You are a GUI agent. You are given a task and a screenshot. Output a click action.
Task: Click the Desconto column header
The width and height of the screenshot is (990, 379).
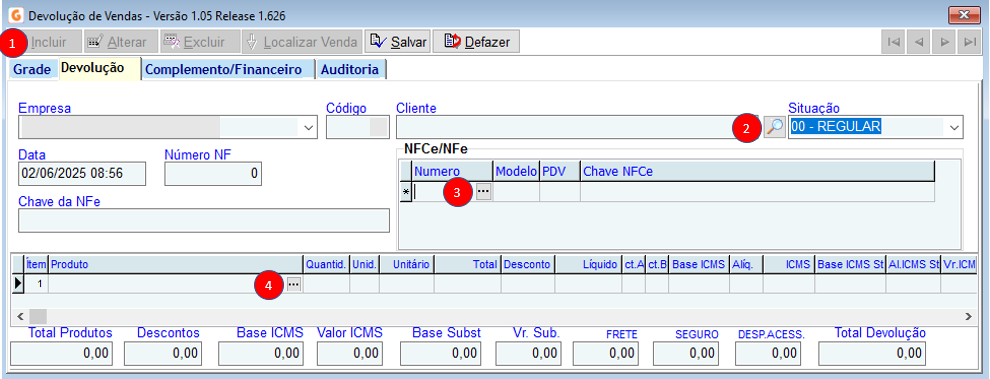[528, 265]
